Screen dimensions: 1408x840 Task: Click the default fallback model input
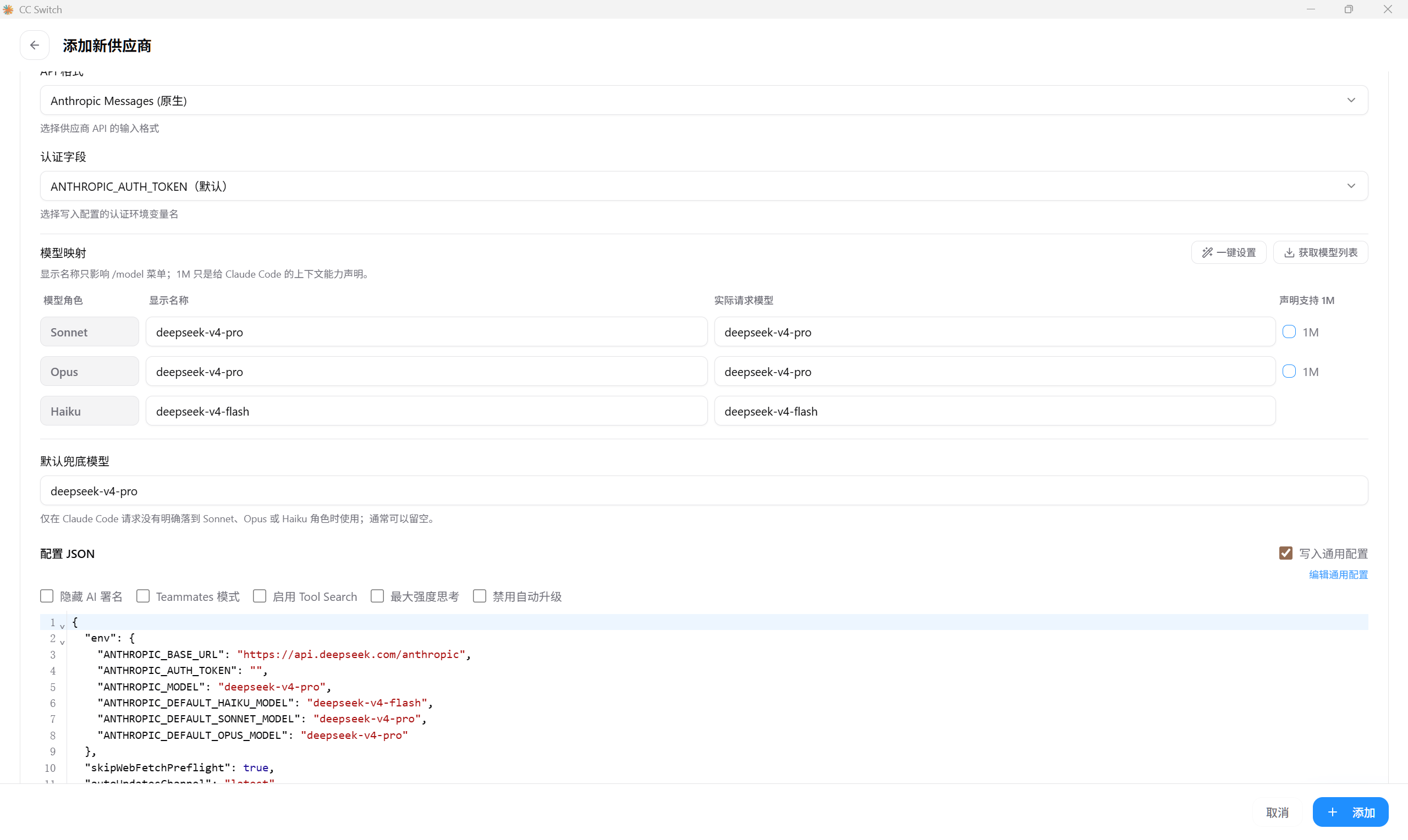703,491
